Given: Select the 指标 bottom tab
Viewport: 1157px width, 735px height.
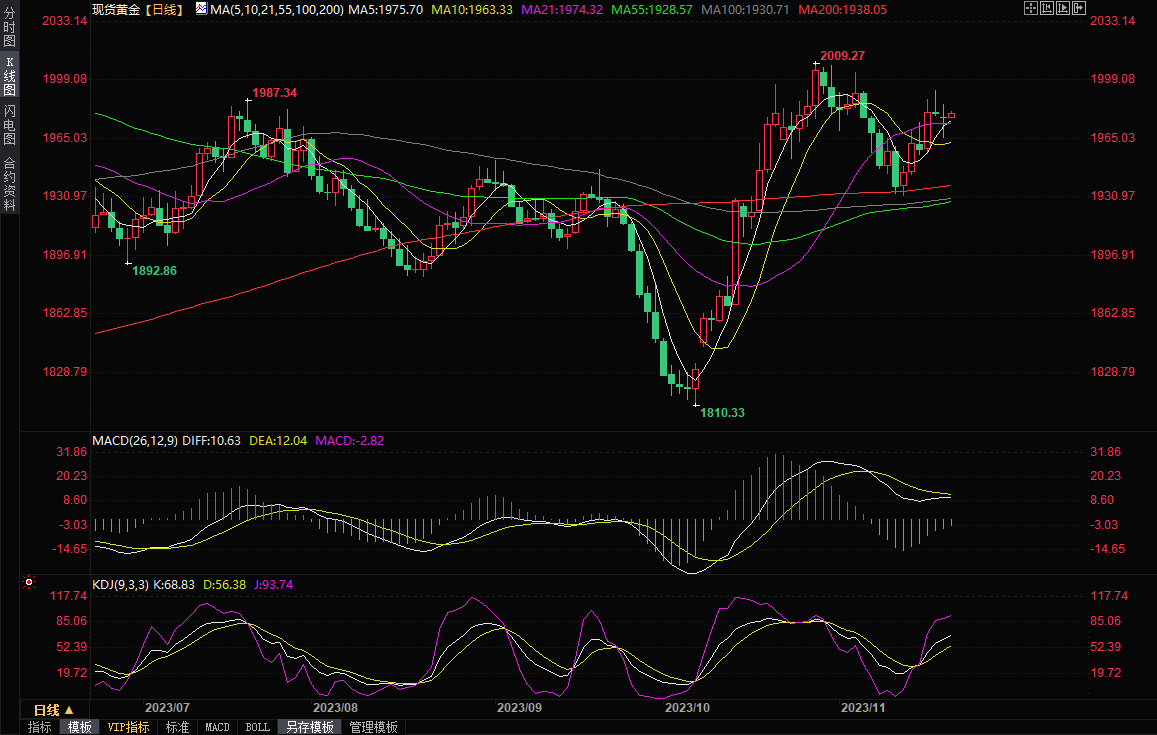Looking at the screenshot, I should coord(39,727).
